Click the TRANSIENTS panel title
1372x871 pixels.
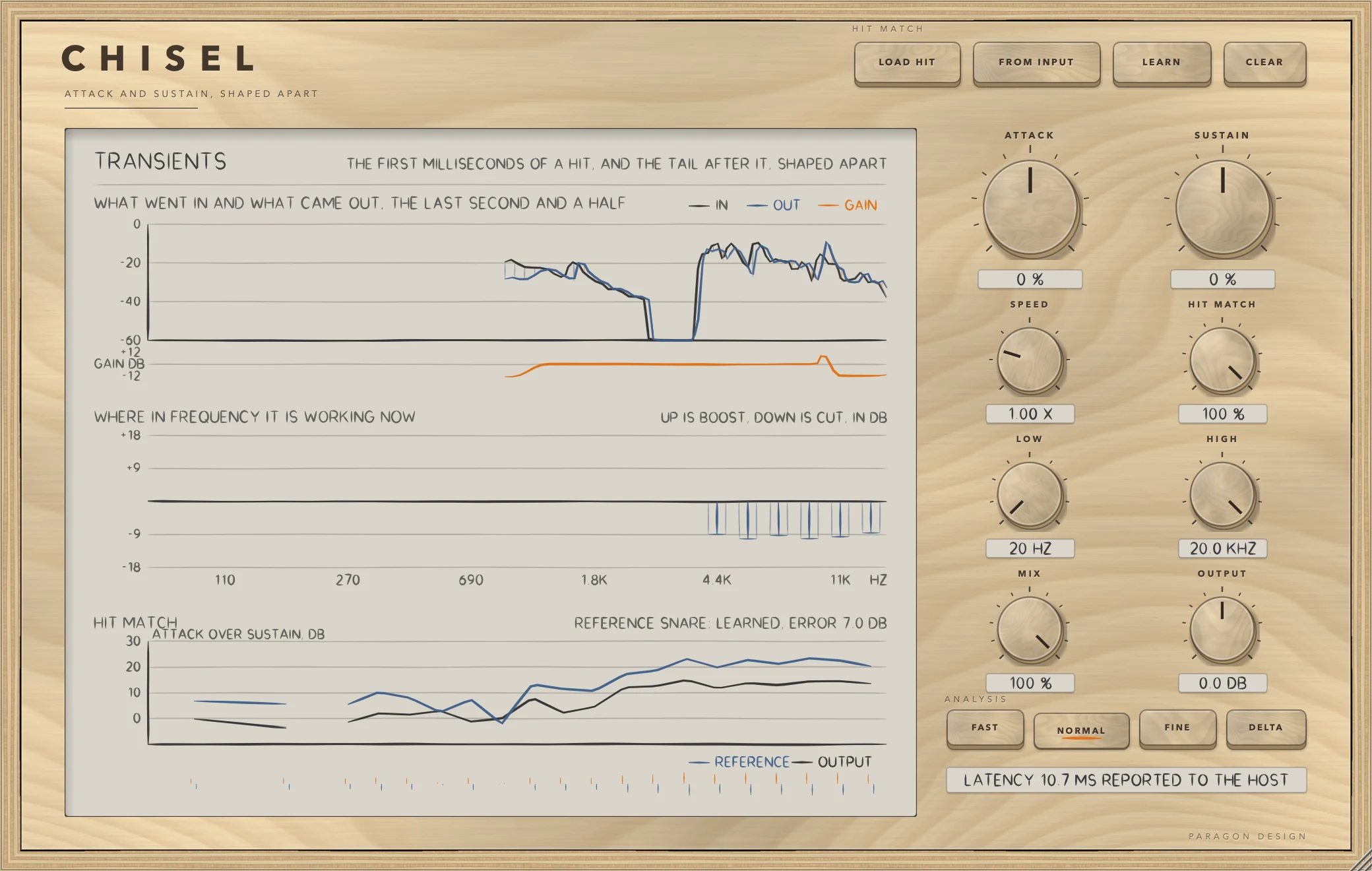coord(160,162)
